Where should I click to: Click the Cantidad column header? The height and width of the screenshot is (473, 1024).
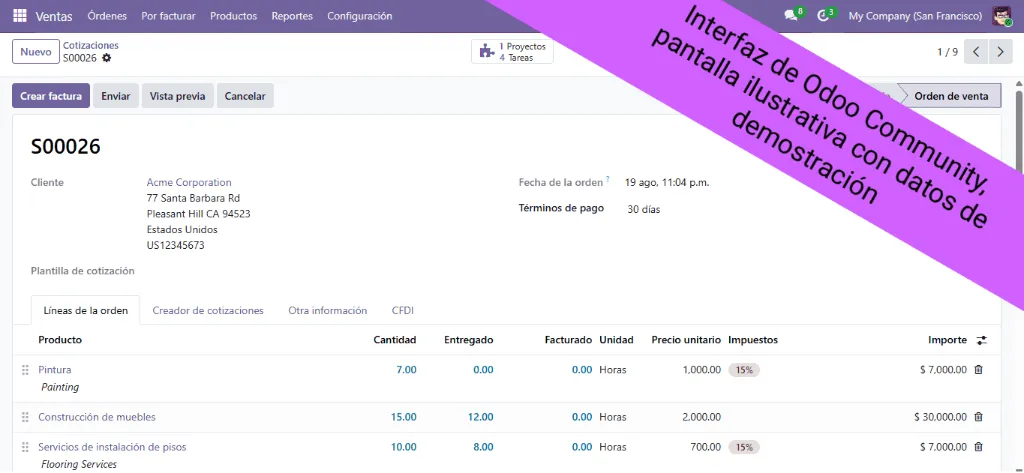[394, 340]
